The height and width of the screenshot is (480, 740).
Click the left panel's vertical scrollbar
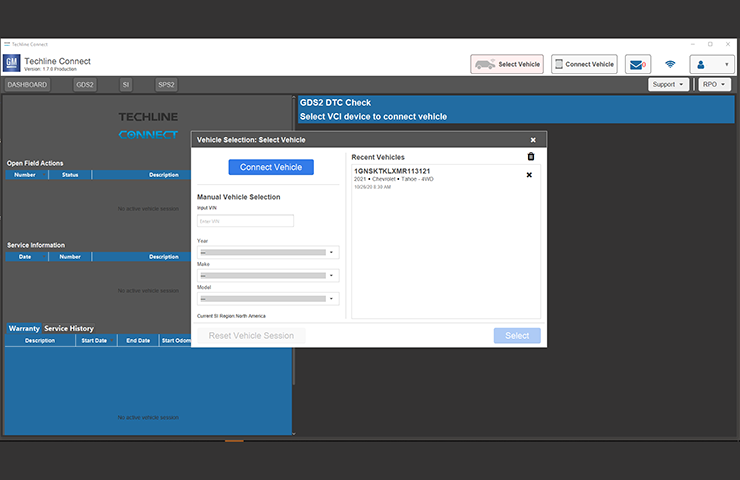point(294,265)
